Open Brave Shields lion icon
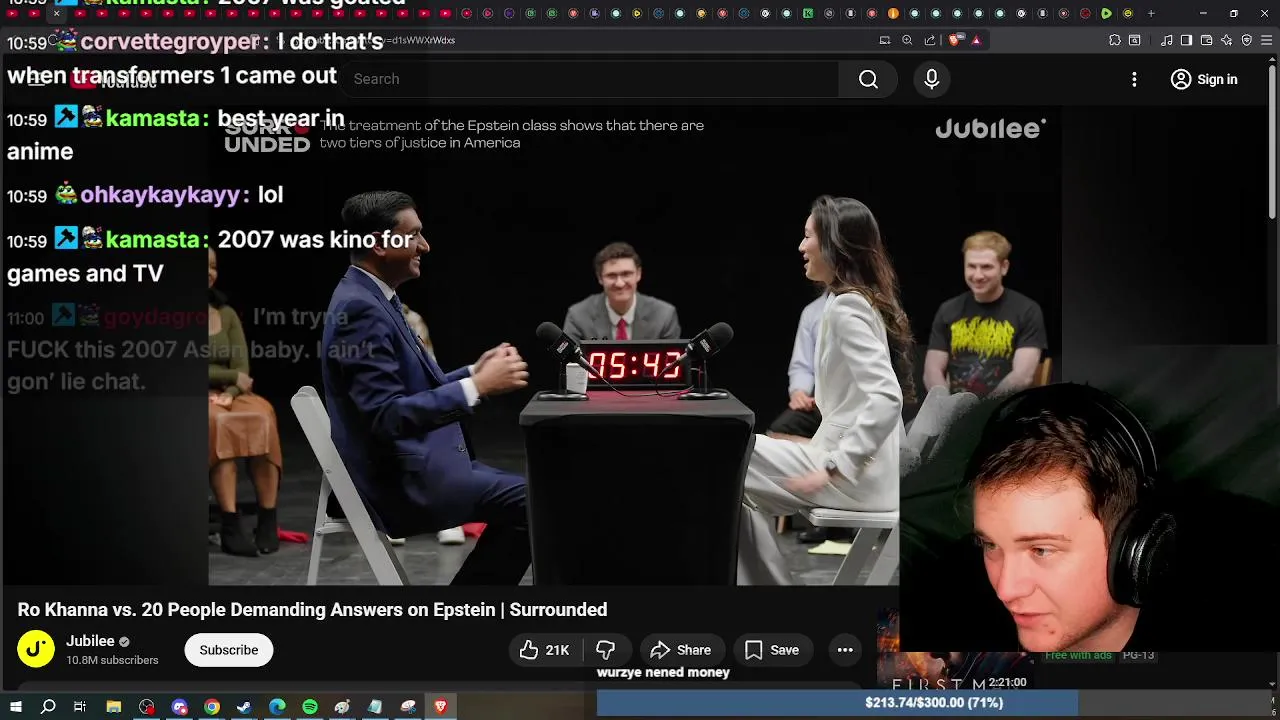The height and width of the screenshot is (720, 1280). (954, 40)
